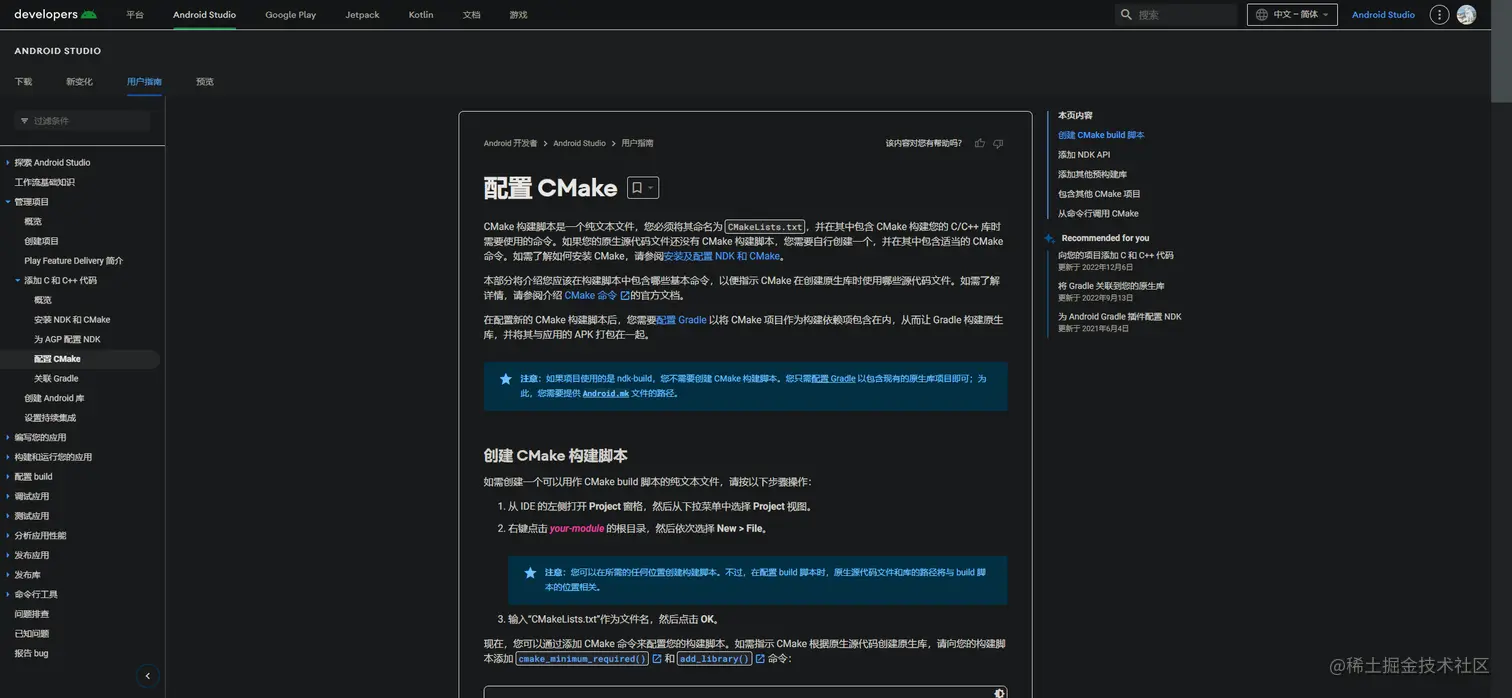
Task: Click the Android.mk link in note
Action: pos(606,393)
